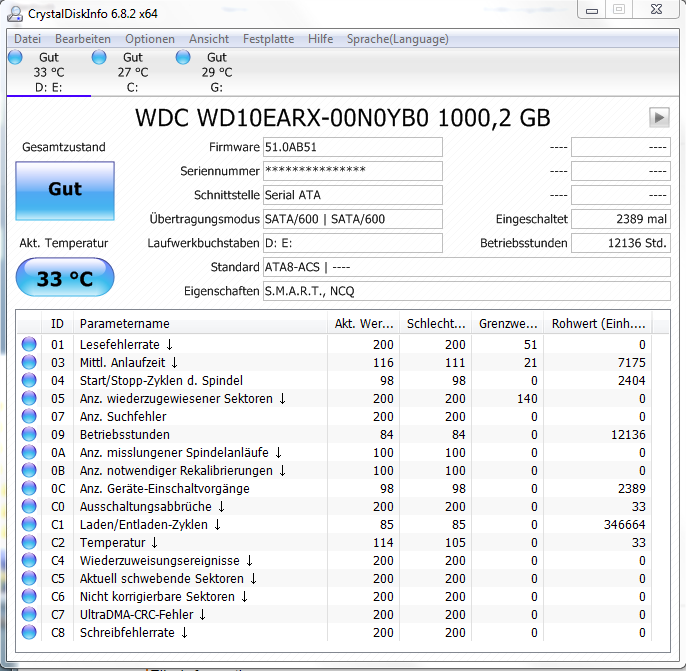Screen dimensions: 686x671
Task: Click status orb of Temperatur row
Action: pyautogui.click(x=29, y=542)
